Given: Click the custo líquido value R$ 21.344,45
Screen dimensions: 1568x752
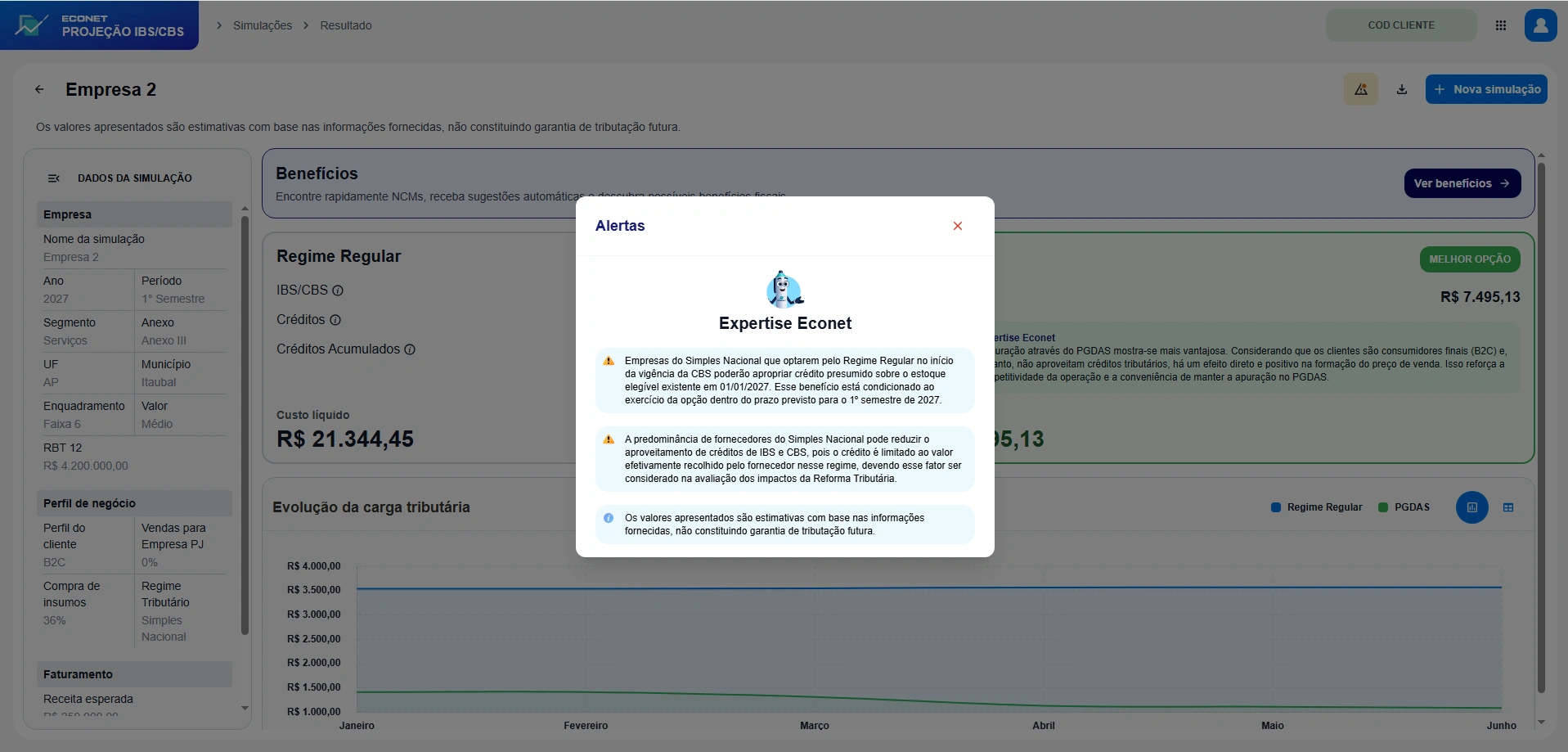Looking at the screenshot, I should pyautogui.click(x=345, y=439).
